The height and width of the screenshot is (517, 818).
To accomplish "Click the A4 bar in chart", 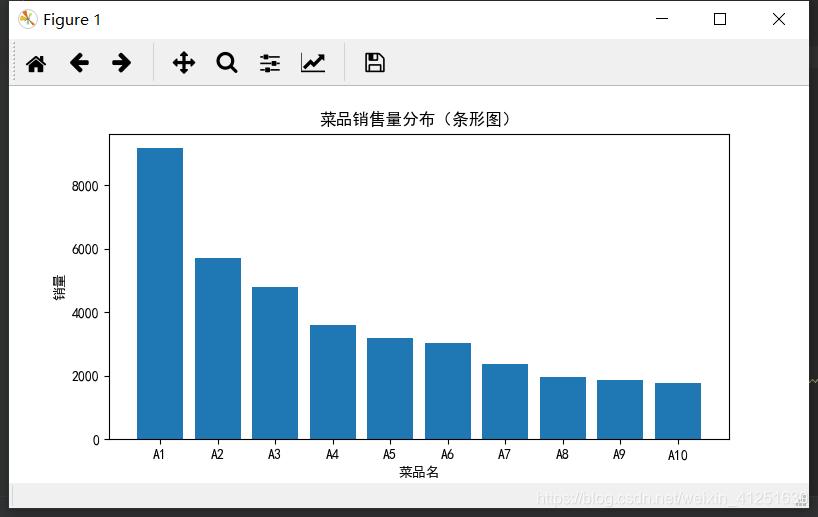I will 333,382.
